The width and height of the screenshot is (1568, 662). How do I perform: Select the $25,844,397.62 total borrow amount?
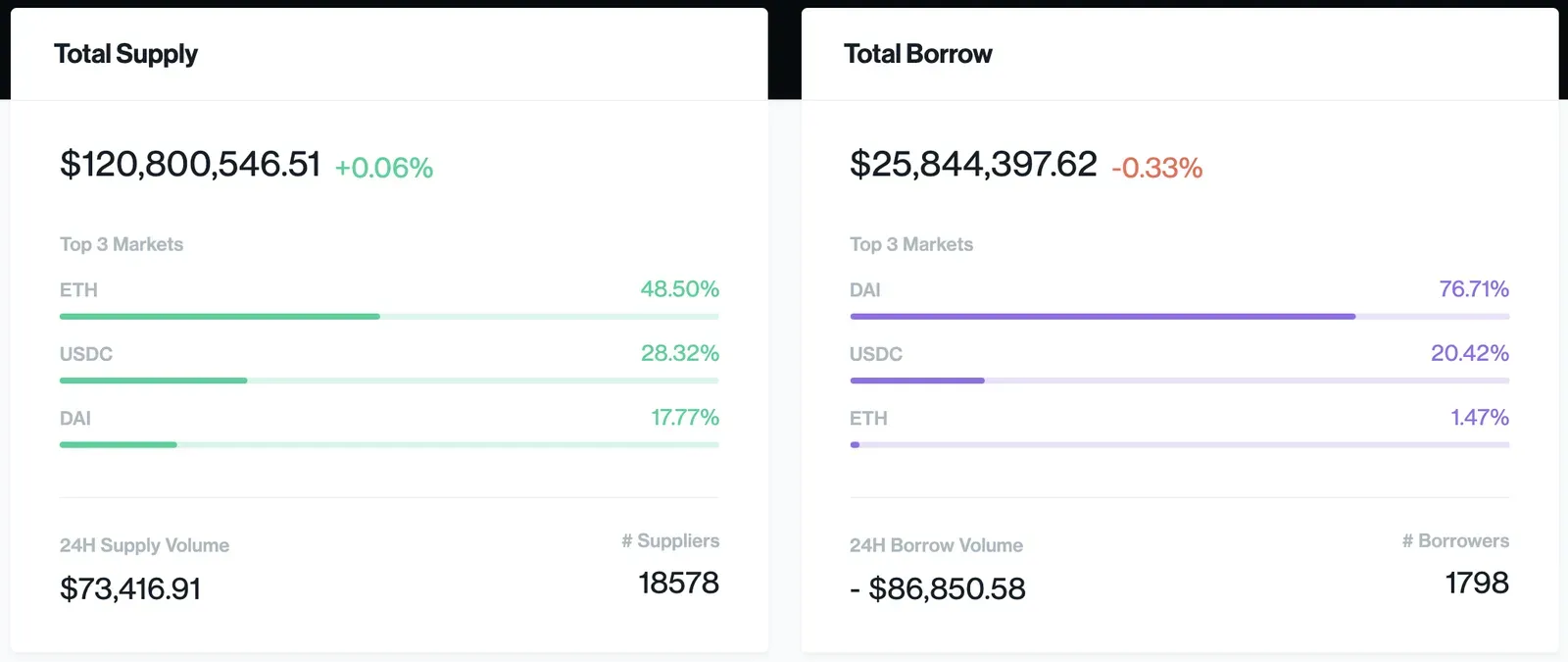973,164
